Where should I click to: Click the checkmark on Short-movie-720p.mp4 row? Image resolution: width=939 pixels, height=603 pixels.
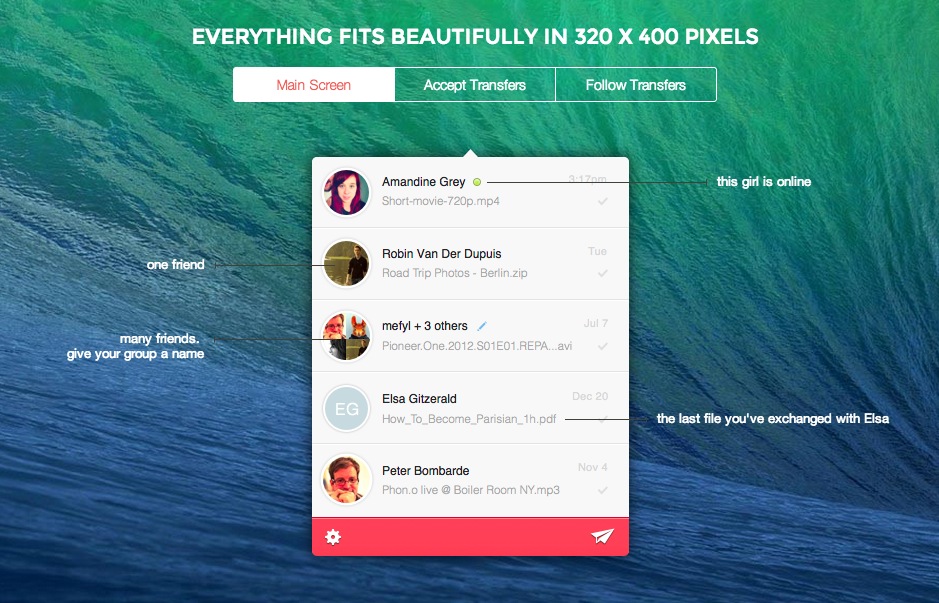click(602, 201)
